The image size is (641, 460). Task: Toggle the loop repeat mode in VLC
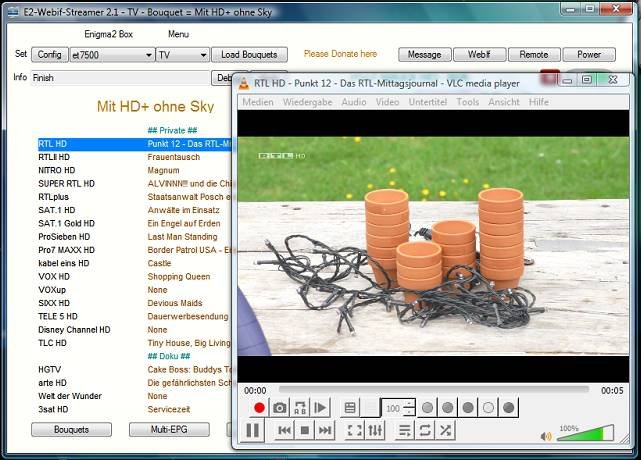pos(425,430)
